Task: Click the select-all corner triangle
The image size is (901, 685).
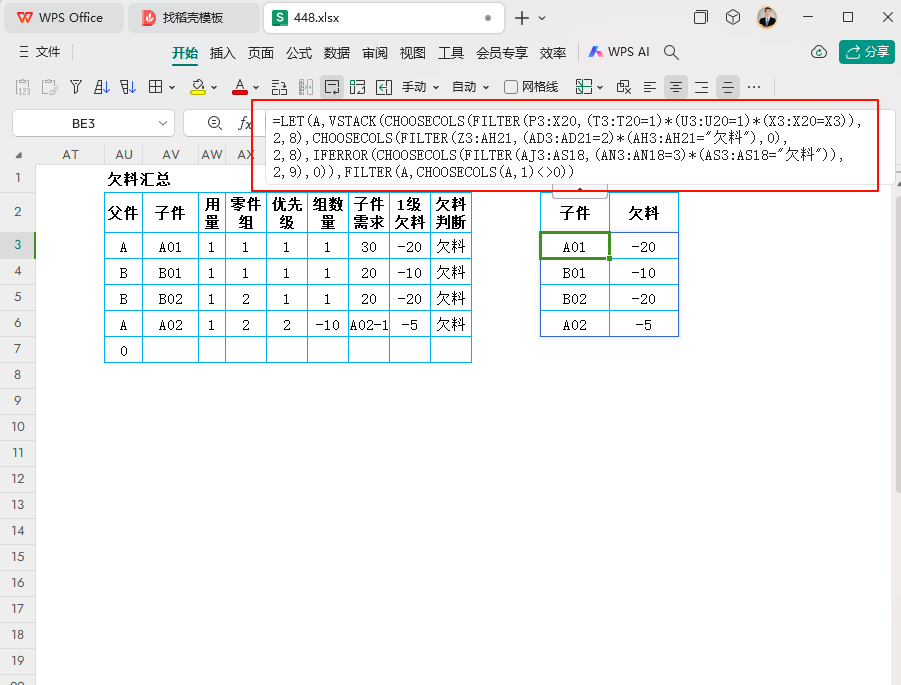Action: tap(19, 155)
